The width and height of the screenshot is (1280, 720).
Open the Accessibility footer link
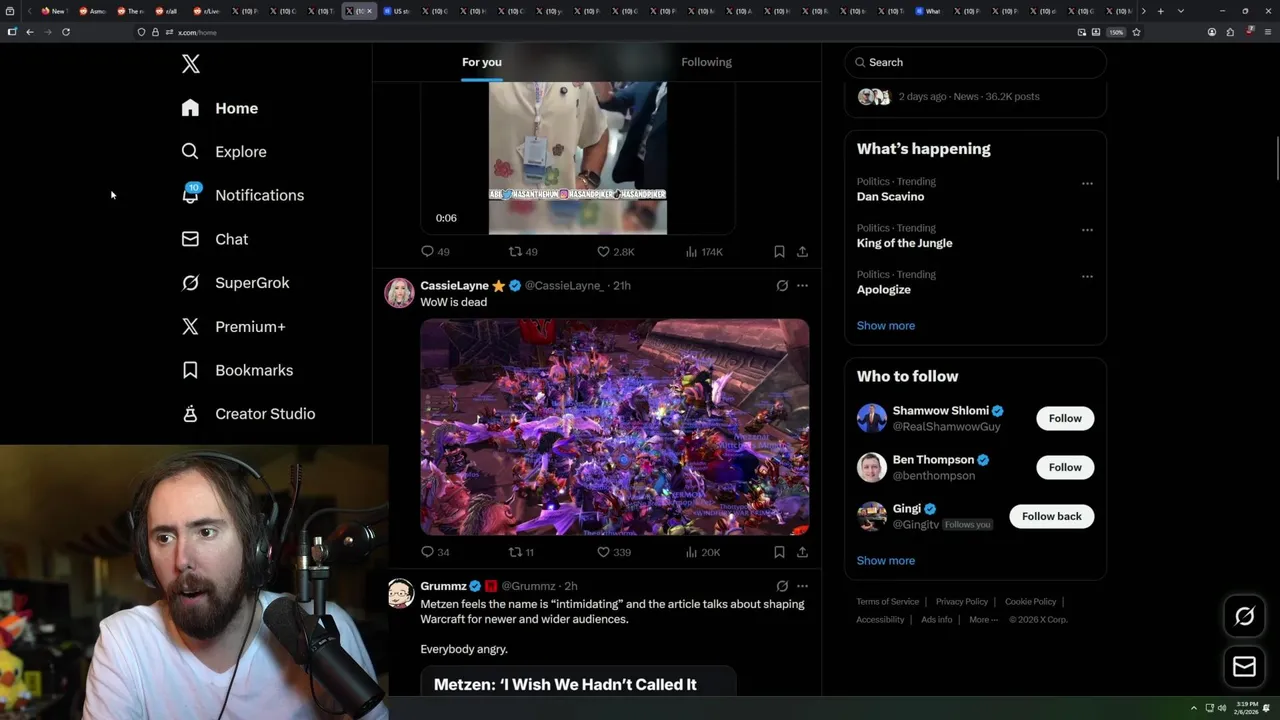point(880,620)
